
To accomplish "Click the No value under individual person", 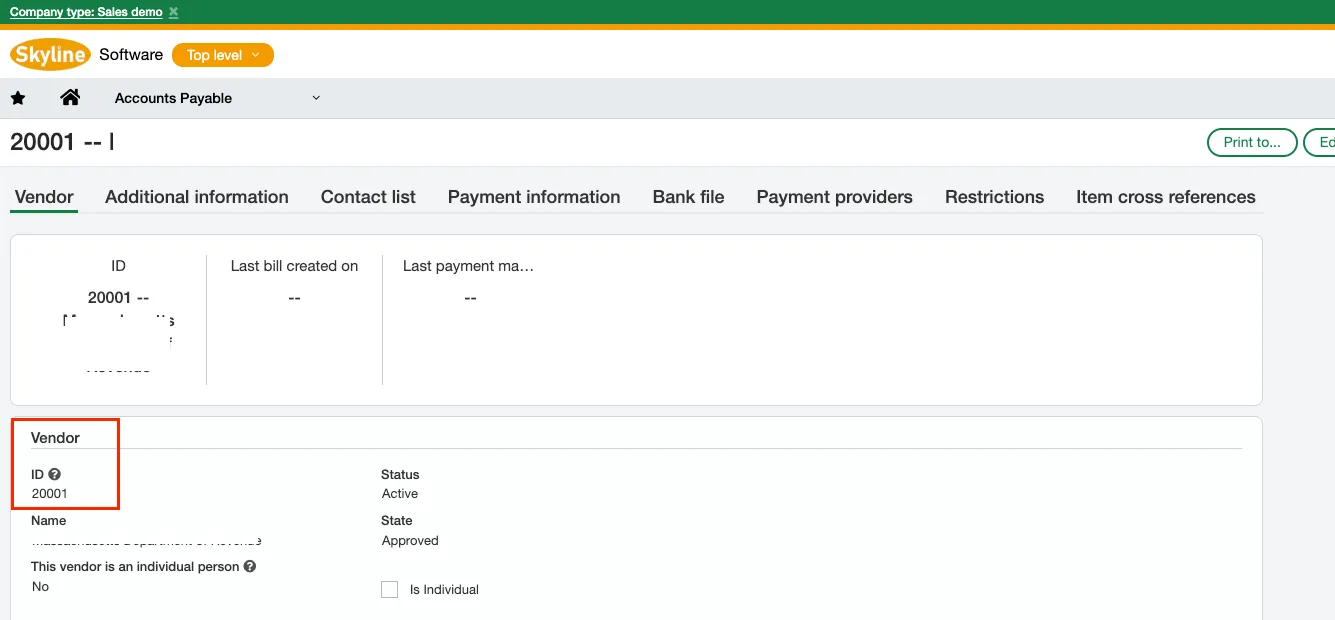I will (x=40, y=587).
